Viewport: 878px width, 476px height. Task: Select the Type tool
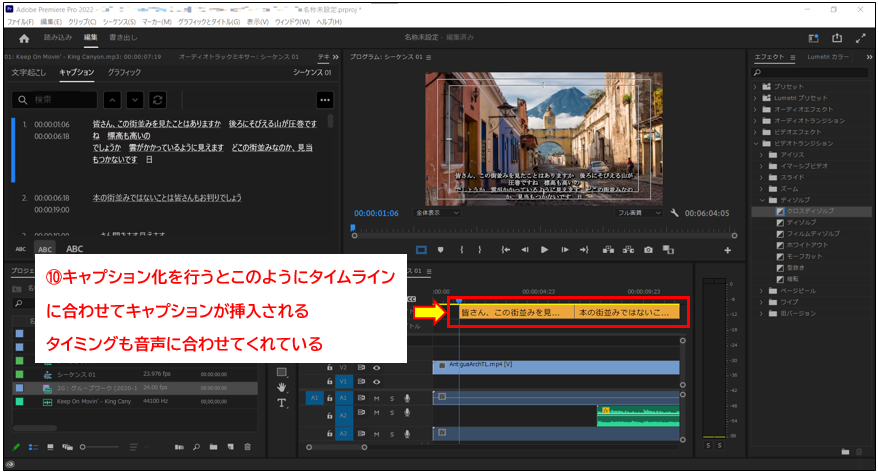click(282, 403)
